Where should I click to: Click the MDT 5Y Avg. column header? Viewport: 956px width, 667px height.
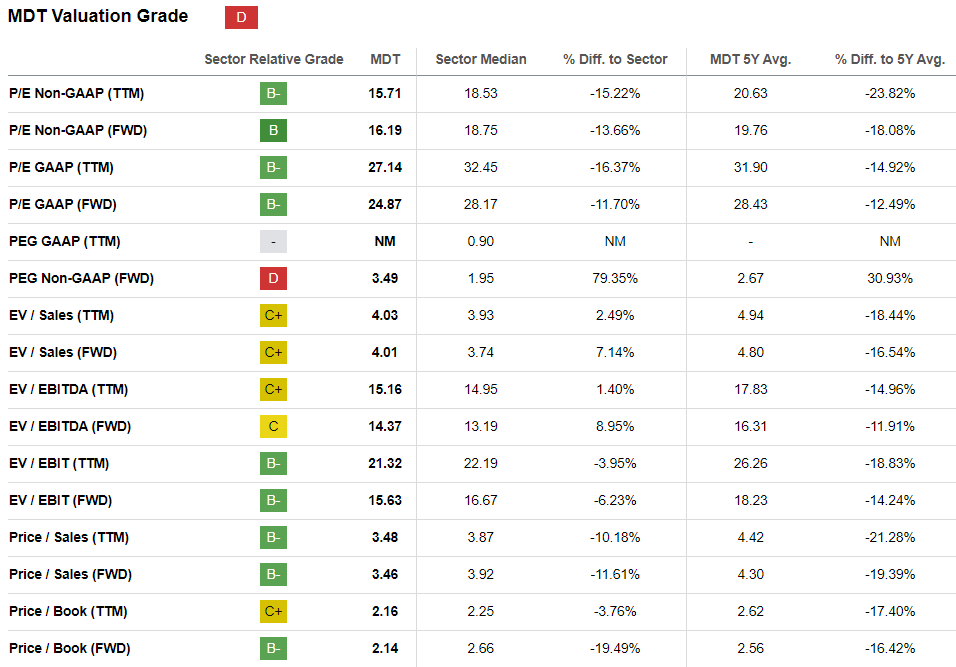(750, 59)
